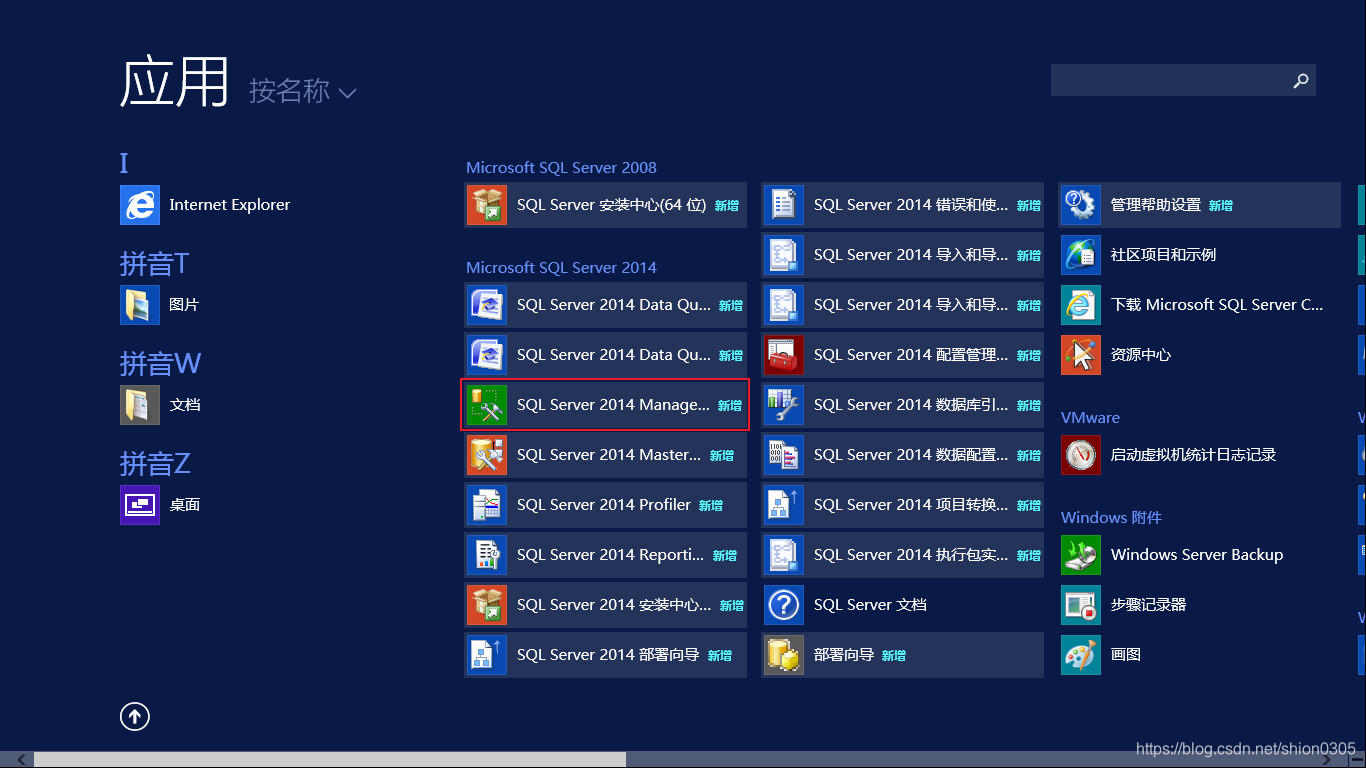Click the 拼音T group heading
1366x768 pixels.
(155, 263)
